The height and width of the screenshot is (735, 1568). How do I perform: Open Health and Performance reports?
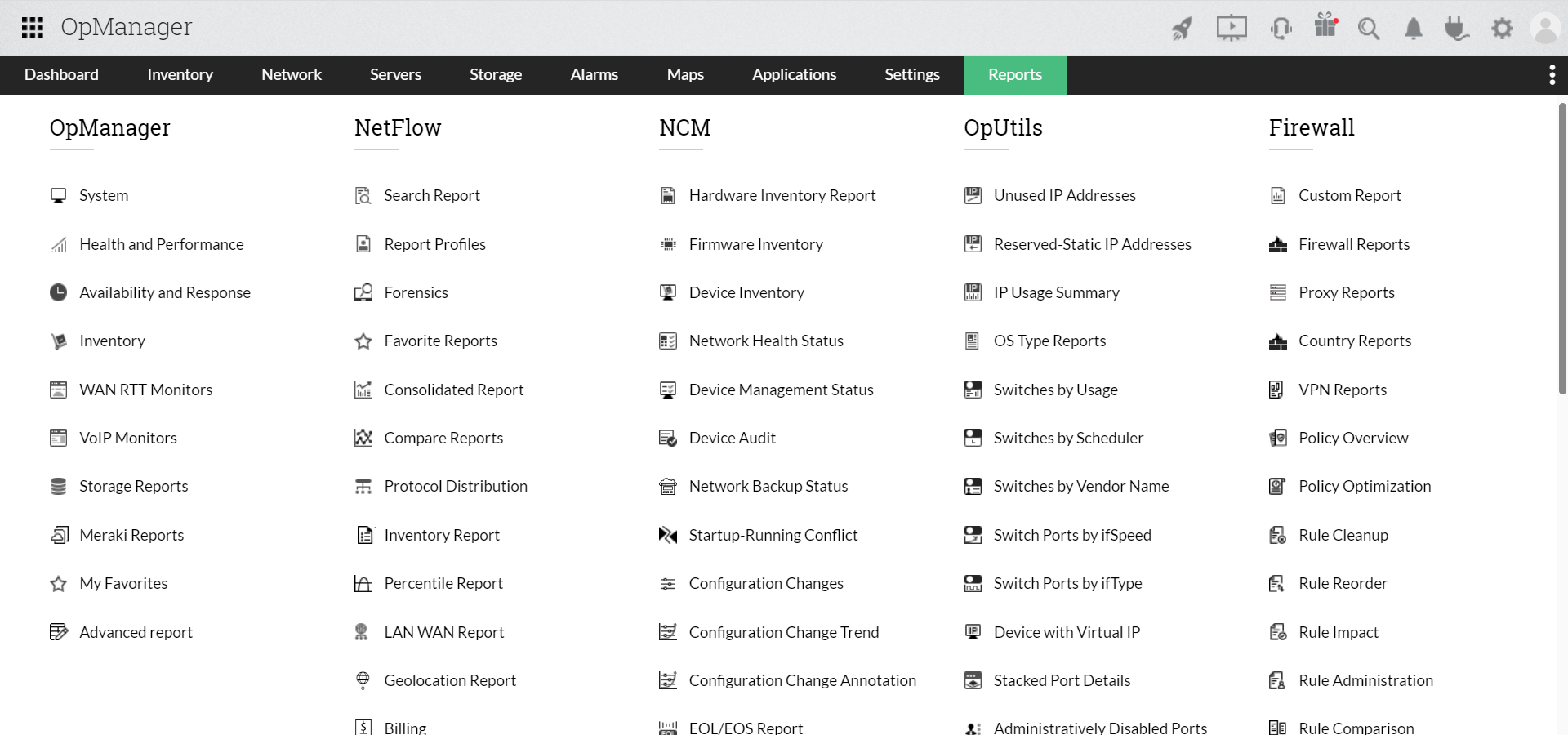tap(161, 244)
